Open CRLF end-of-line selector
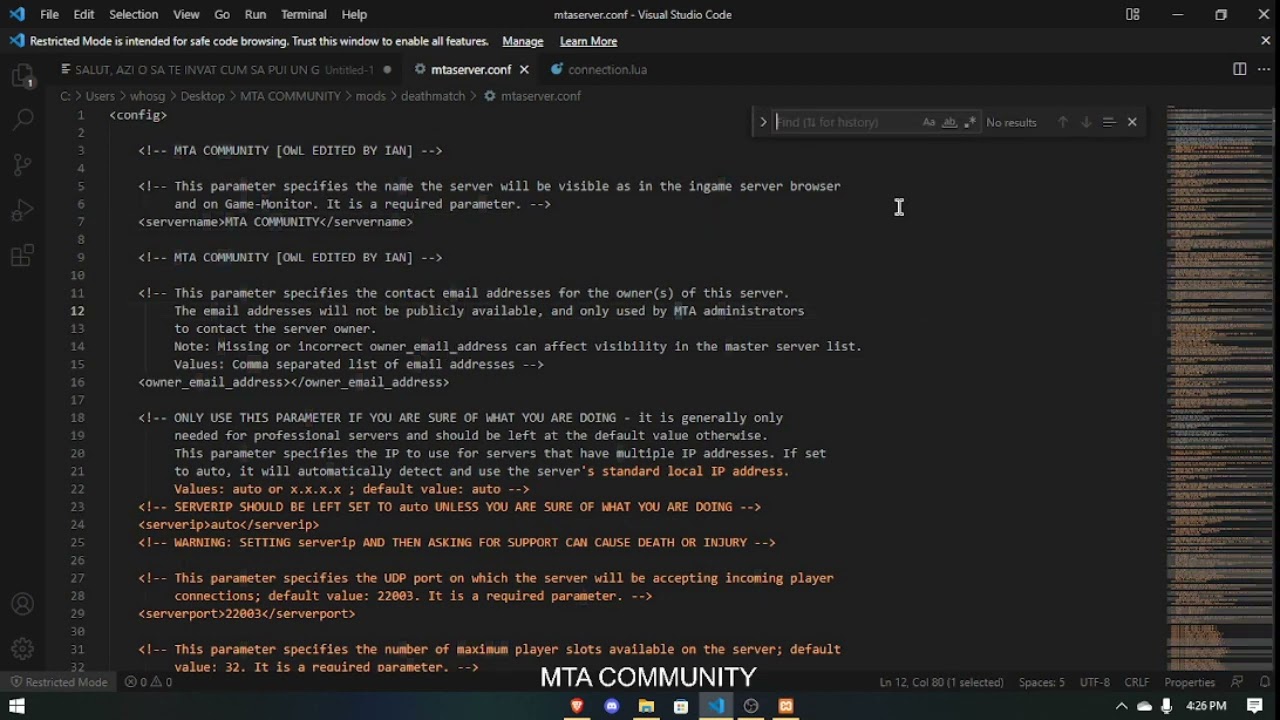This screenshot has height=720, width=1280. point(1136,682)
